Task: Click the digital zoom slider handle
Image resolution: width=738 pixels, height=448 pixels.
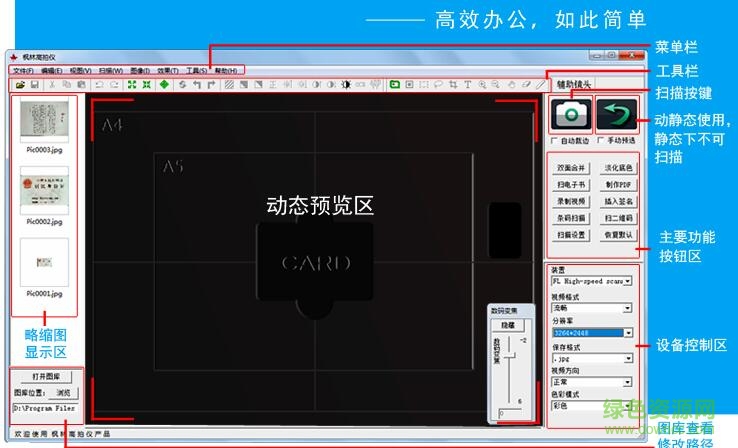Action: (x=509, y=357)
